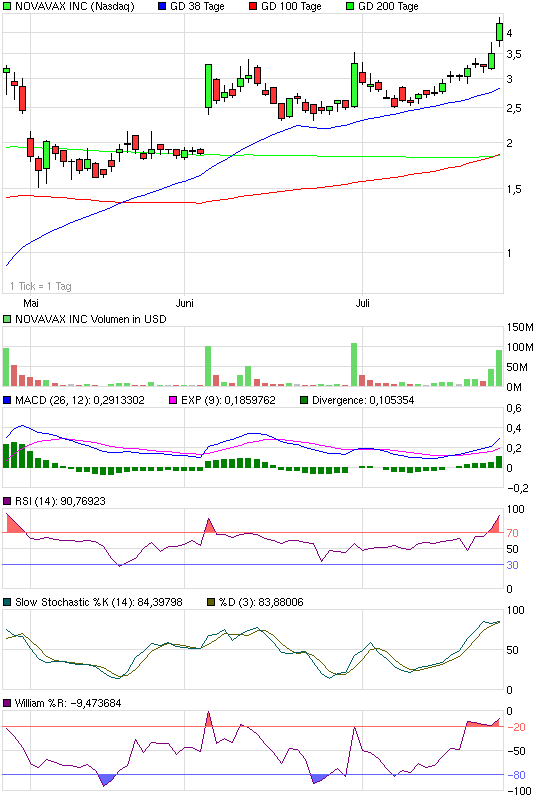Viewport: 545px width, 799px height.
Task: Click the purple RSI (14) legend swatch
Action: (7, 501)
